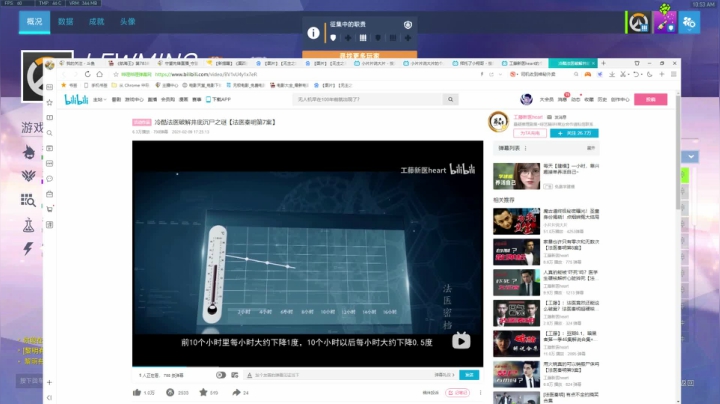This screenshot has height=404, width=720.
Task: Click the browser vertical scrollbar
Action: pos(678,152)
